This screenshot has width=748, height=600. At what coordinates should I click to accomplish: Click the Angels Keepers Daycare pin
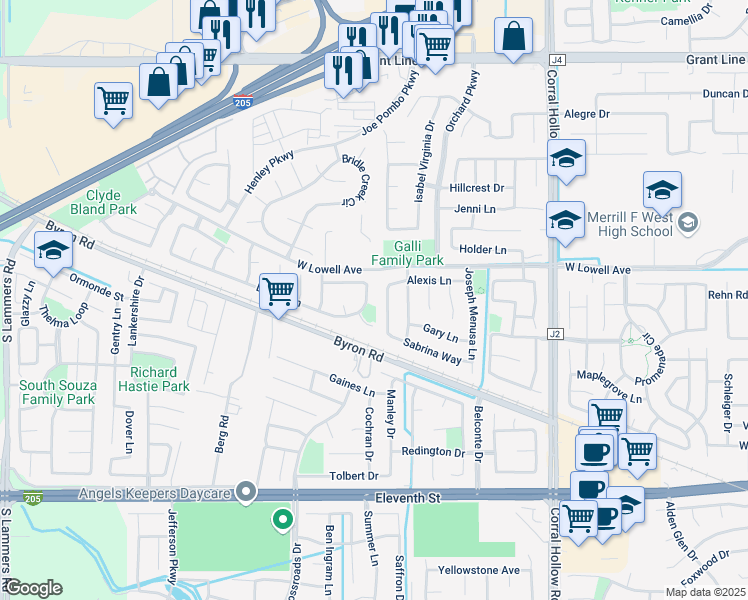tap(246, 492)
